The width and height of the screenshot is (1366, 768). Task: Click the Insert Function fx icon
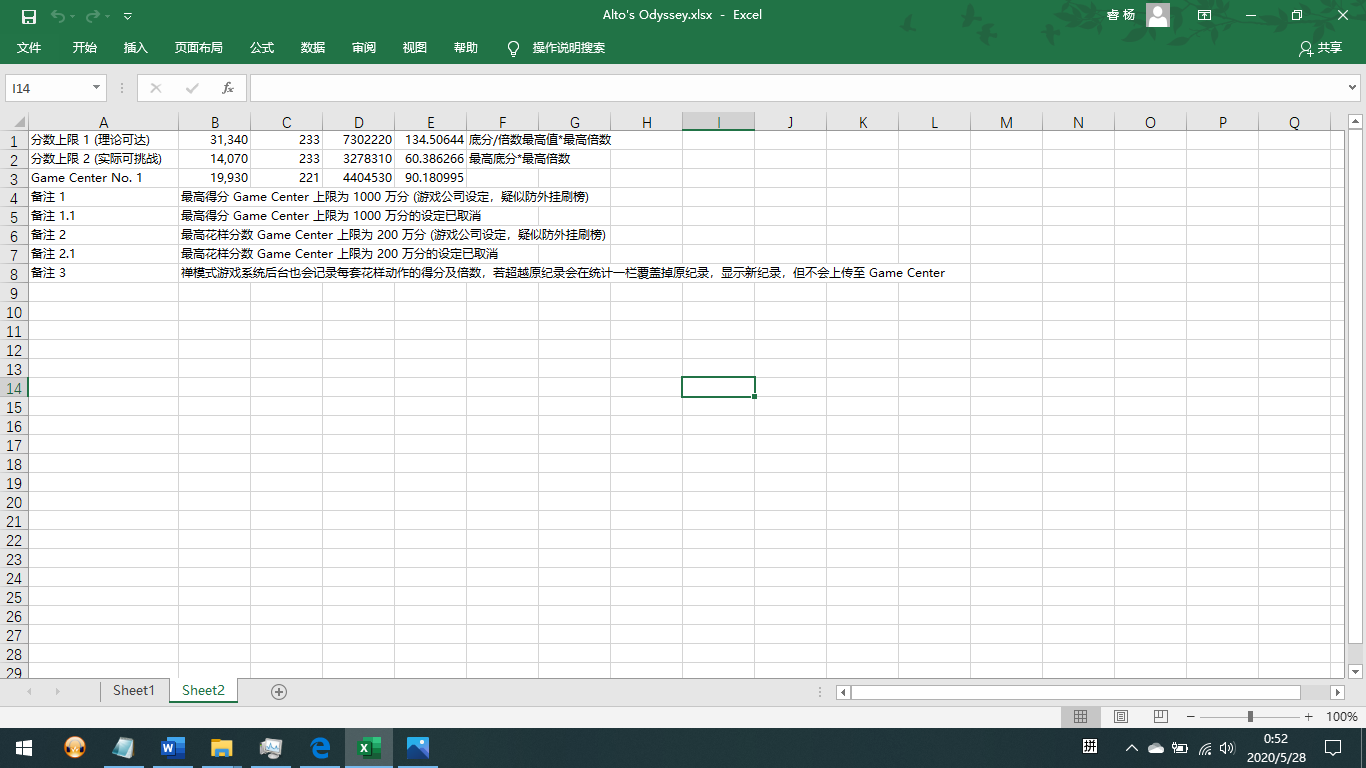click(228, 88)
